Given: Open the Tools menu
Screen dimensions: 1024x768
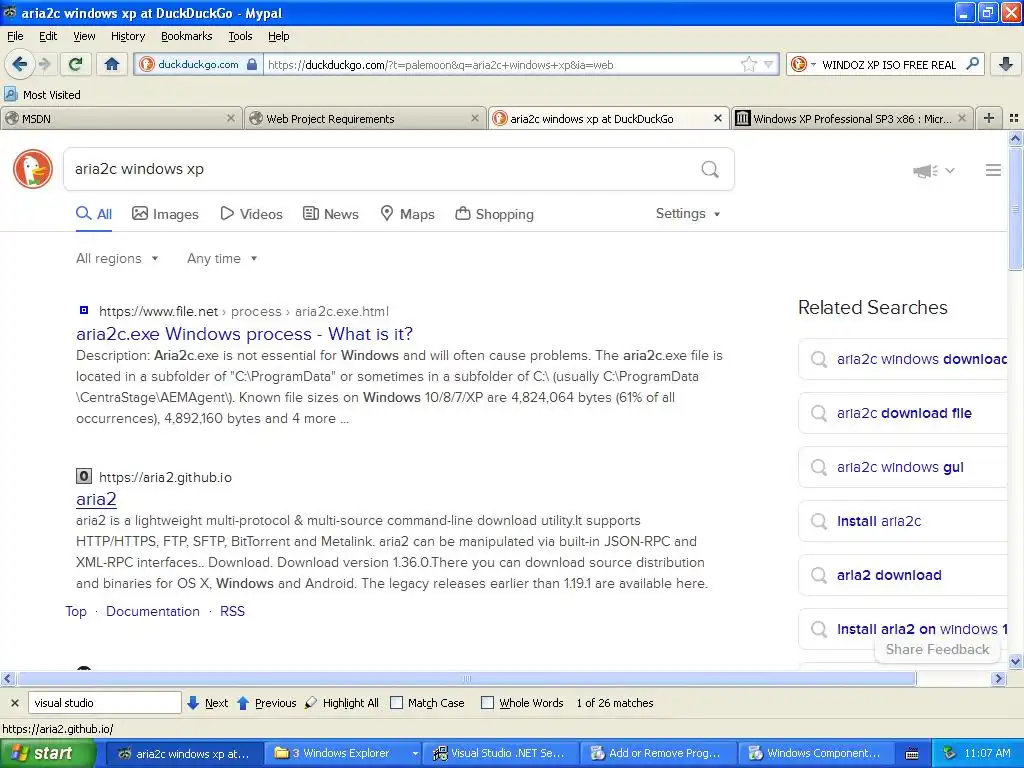Looking at the screenshot, I should 240,36.
